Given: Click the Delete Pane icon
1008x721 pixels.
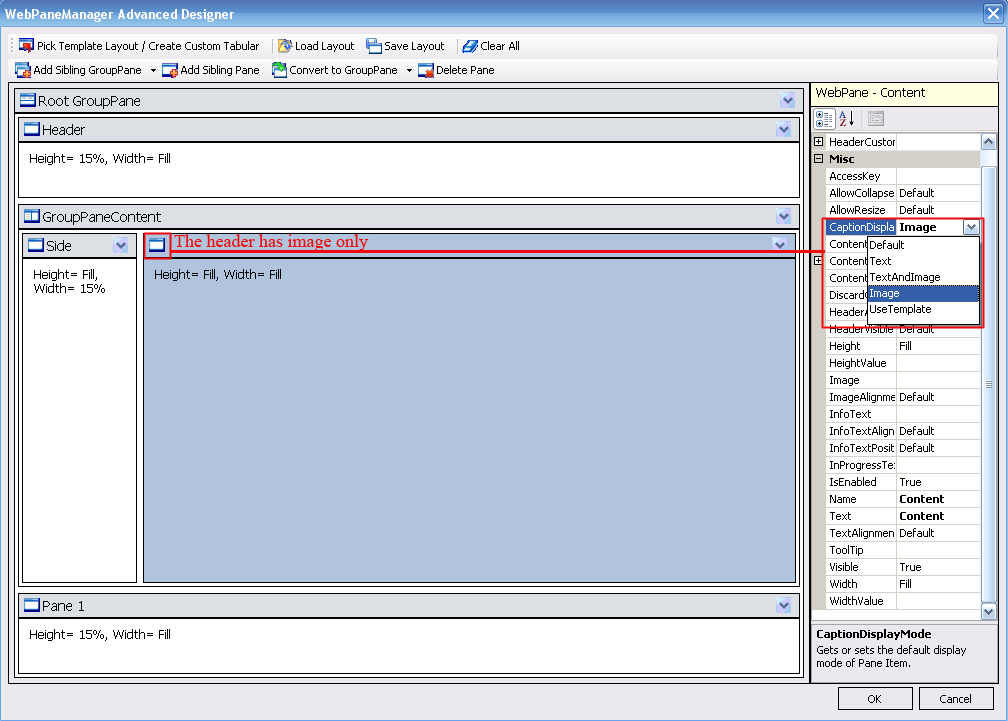Looking at the screenshot, I should click(426, 70).
